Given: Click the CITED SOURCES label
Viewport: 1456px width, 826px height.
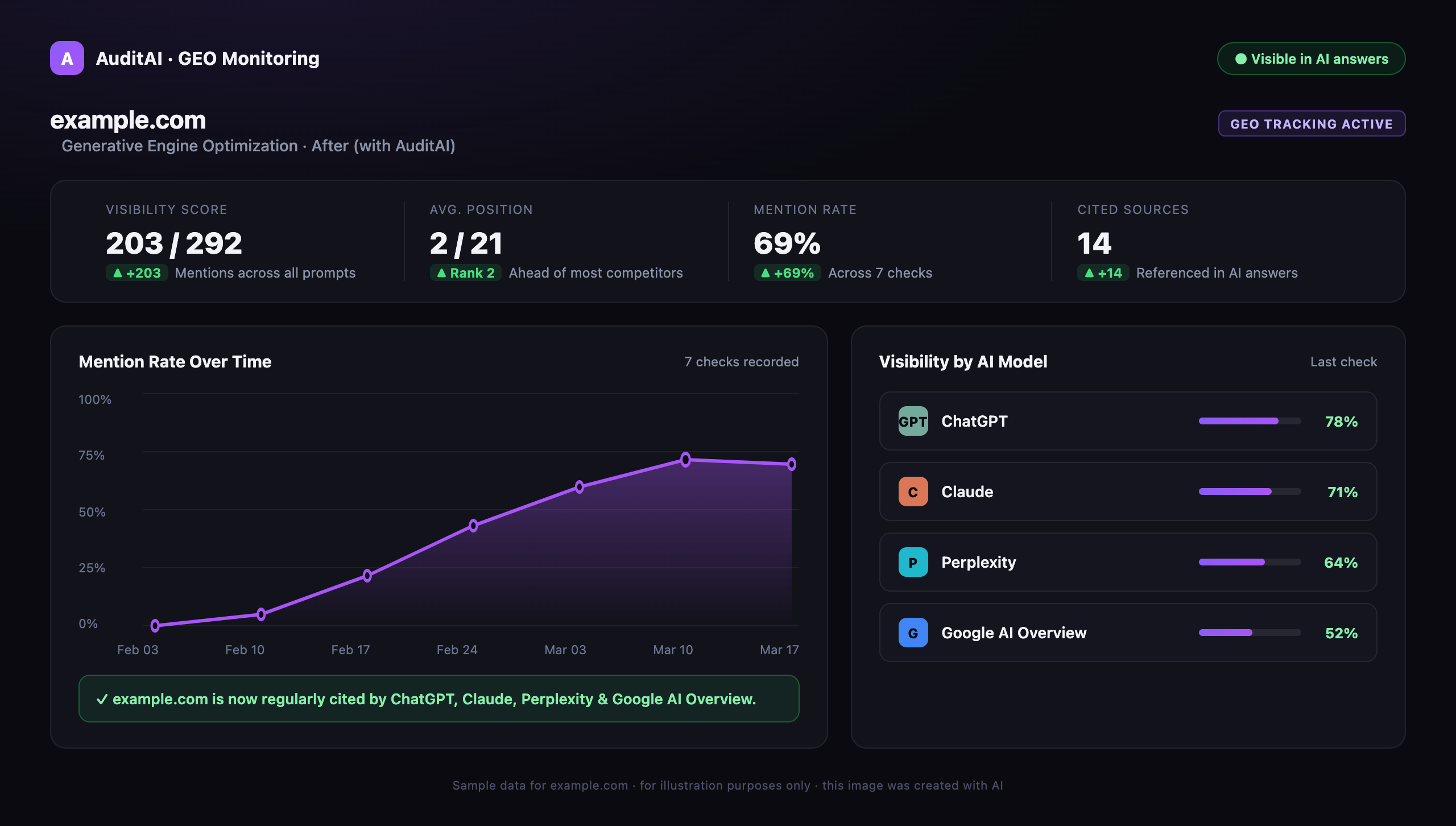Looking at the screenshot, I should click(x=1133, y=209).
